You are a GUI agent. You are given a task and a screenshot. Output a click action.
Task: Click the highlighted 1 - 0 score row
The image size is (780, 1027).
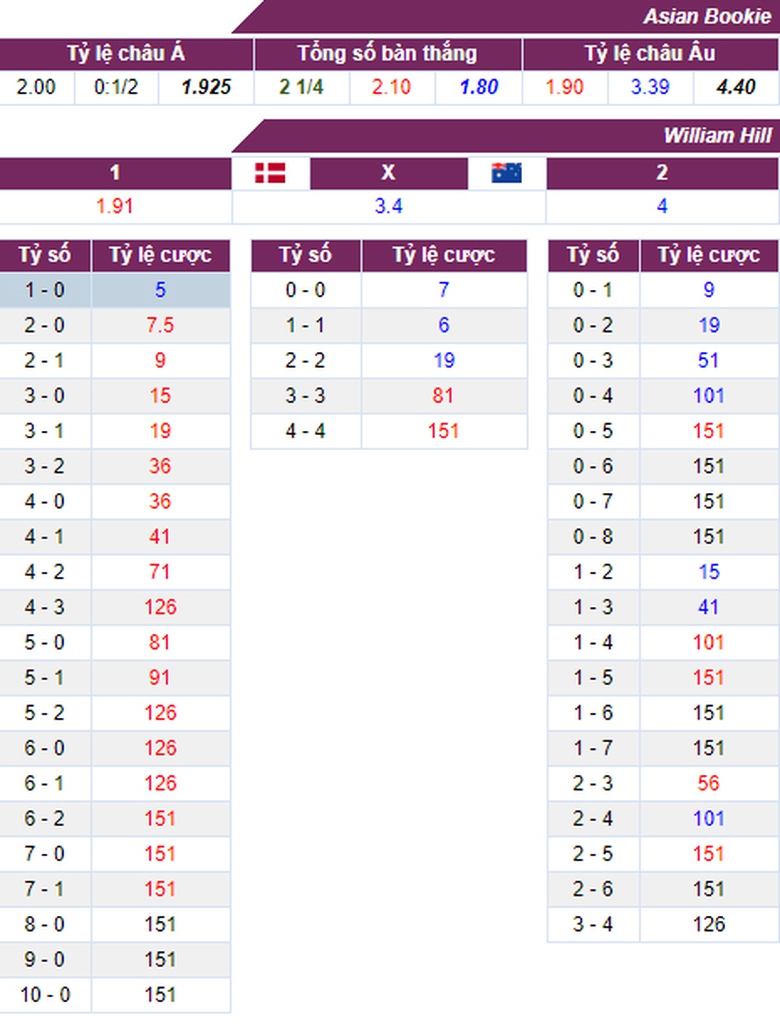pos(44,290)
